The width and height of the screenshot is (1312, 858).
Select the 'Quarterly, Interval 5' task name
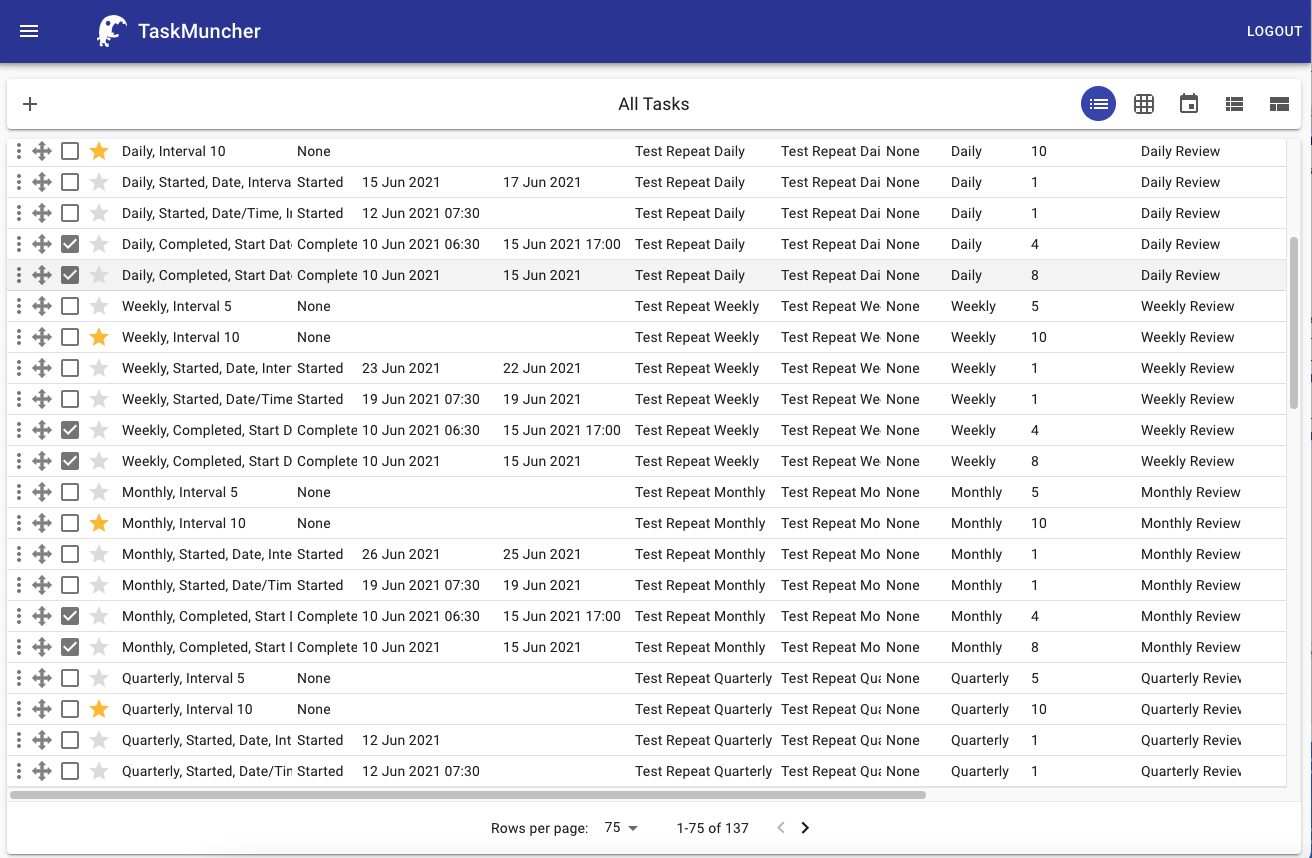[183, 679]
